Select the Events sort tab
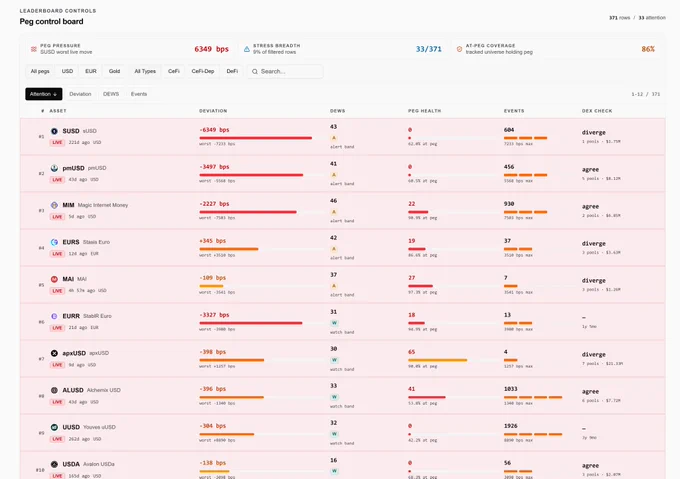This screenshot has width=680, height=479. pyautogui.click(x=139, y=94)
